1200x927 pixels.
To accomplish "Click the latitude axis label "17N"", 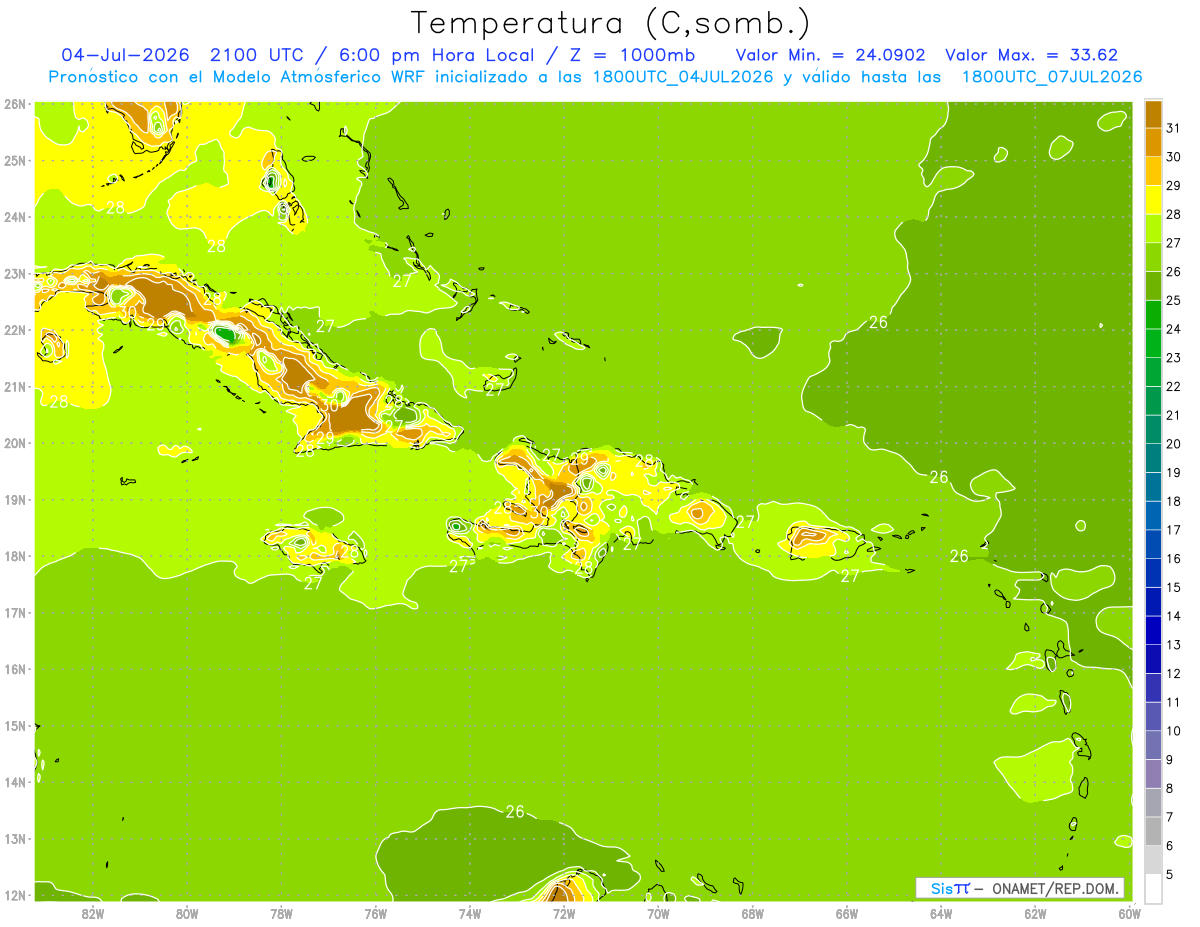I will 15,612.
